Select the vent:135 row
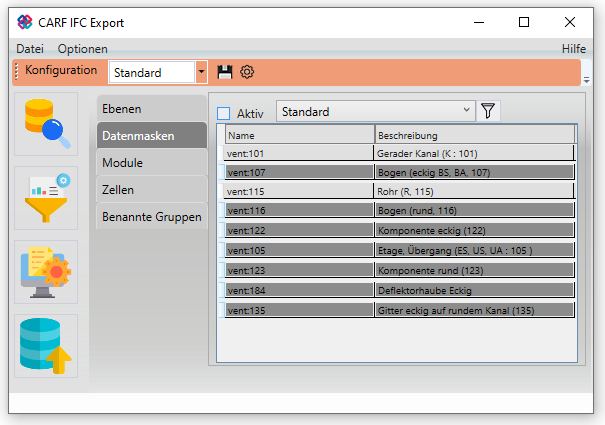The image size is (605, 425). (x=397, y=311)
